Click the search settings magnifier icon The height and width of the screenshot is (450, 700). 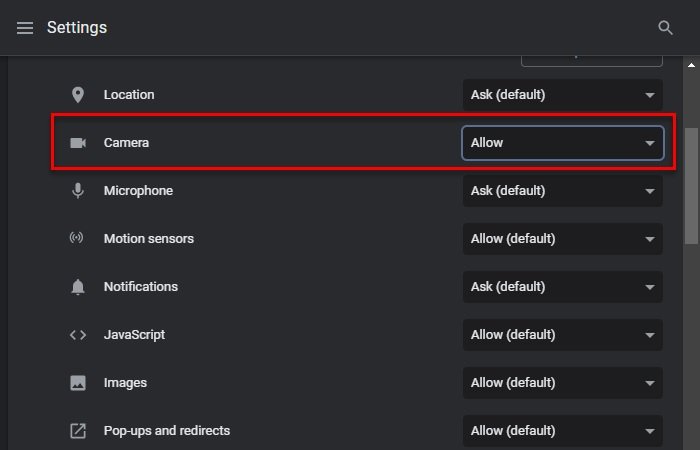click(666, 28)
